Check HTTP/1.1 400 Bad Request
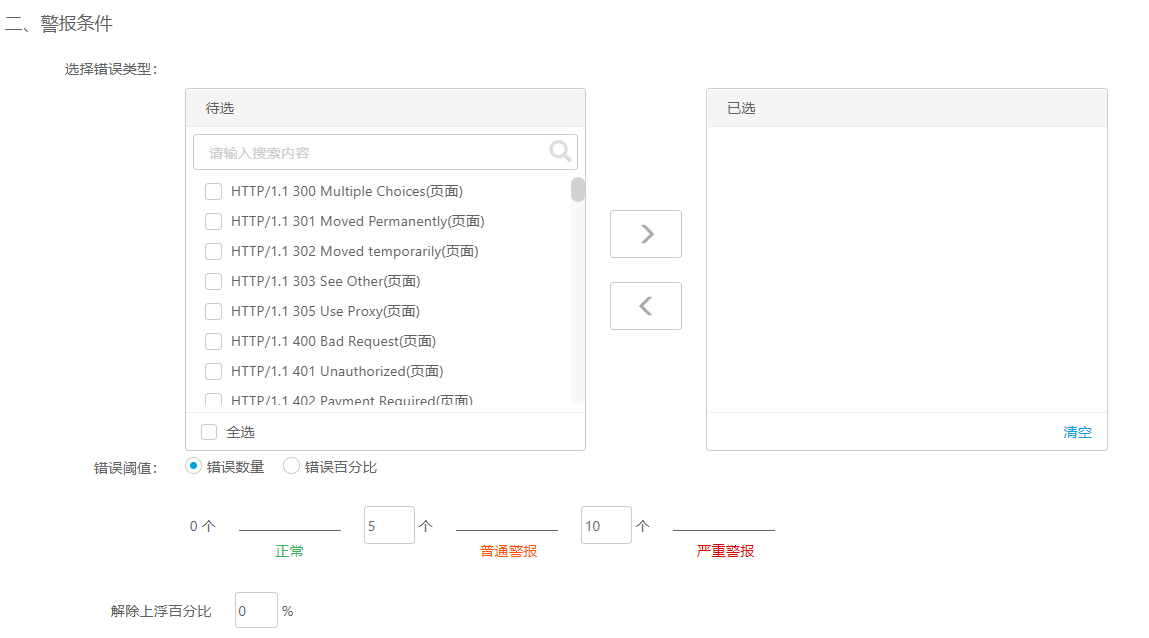Image resolution: width=1149 pixels, height=638 pixels. 213,342
